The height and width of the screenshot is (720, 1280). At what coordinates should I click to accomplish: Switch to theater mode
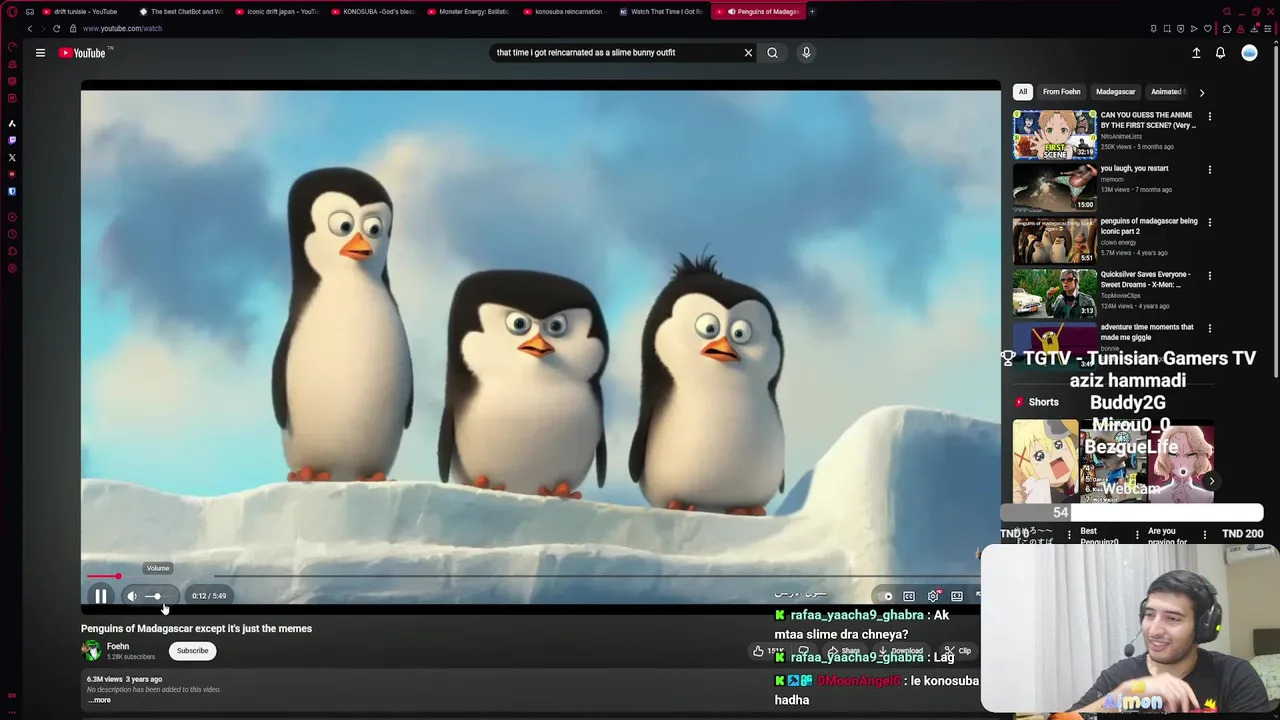pyautogui.click(x=957, y=596)
